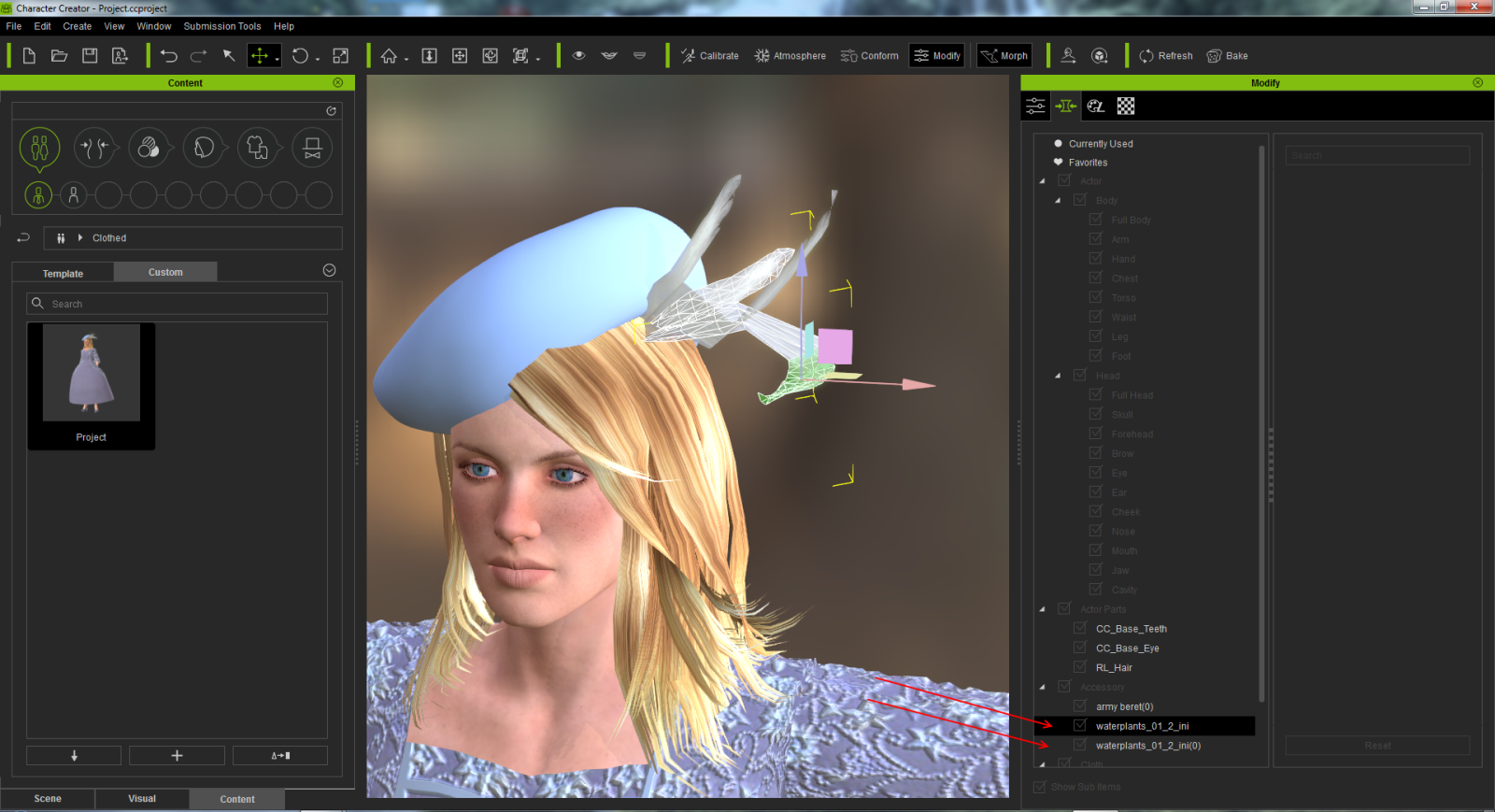Screen dimensions: 1495x812
Task: Open the File menu
Action: pos(14,26)
